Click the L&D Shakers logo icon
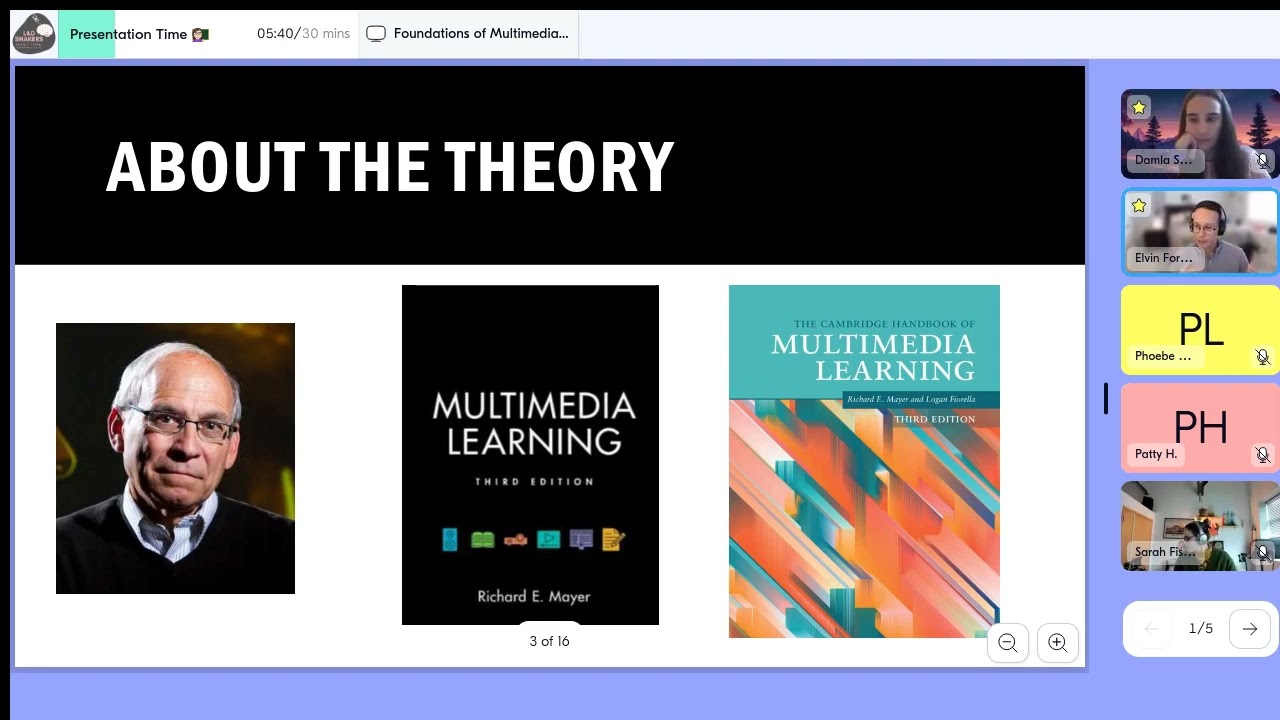This screenshot has height=720, width=1280. [34, 34]
